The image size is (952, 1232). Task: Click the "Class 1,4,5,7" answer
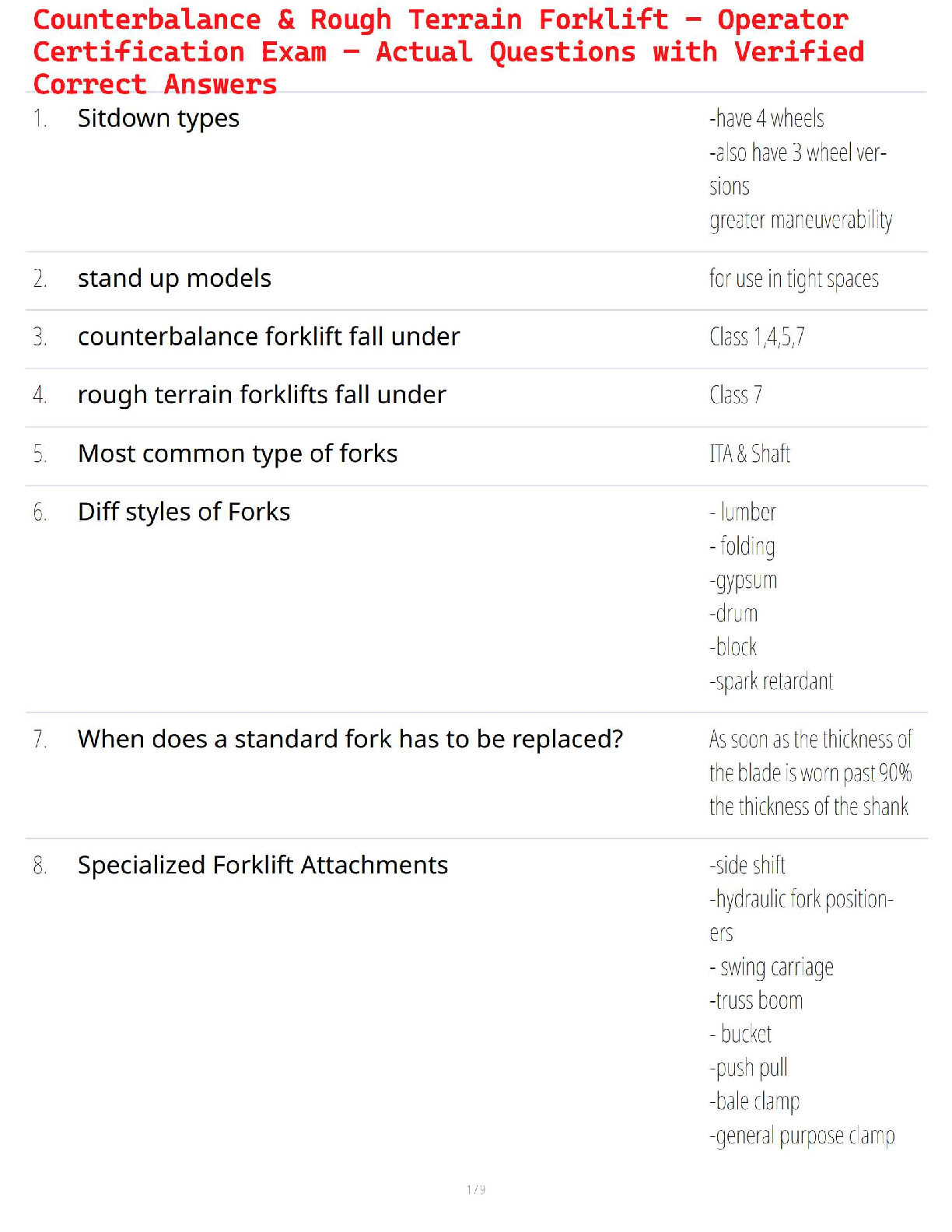[757, 337]
